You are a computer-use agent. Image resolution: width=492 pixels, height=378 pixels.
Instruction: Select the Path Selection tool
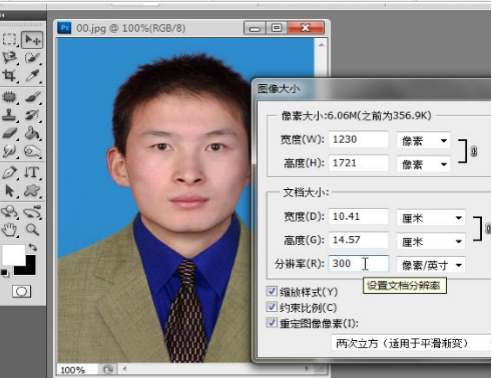pos(9,191)
